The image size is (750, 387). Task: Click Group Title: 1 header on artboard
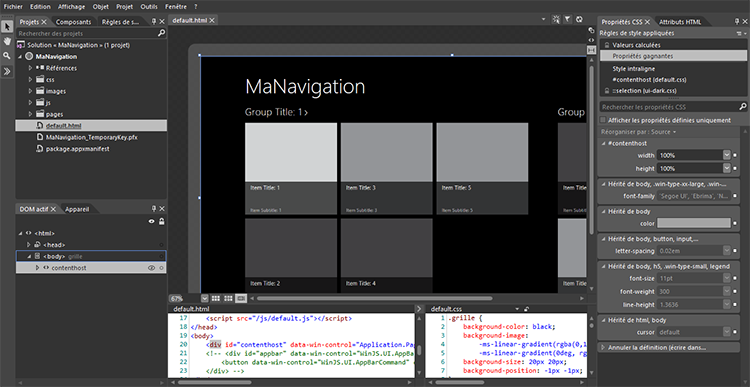pyautogui.click(x=276, y=112)
